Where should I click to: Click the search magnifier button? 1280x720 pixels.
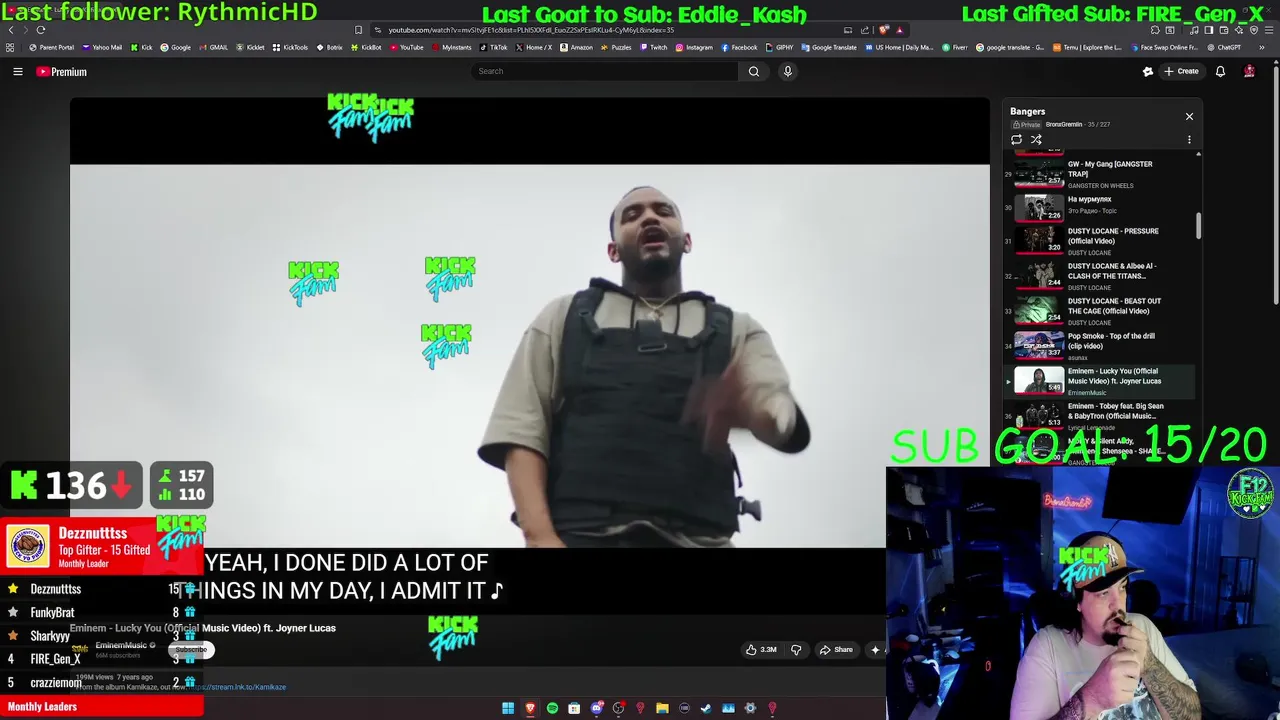[x=754, y=71]
